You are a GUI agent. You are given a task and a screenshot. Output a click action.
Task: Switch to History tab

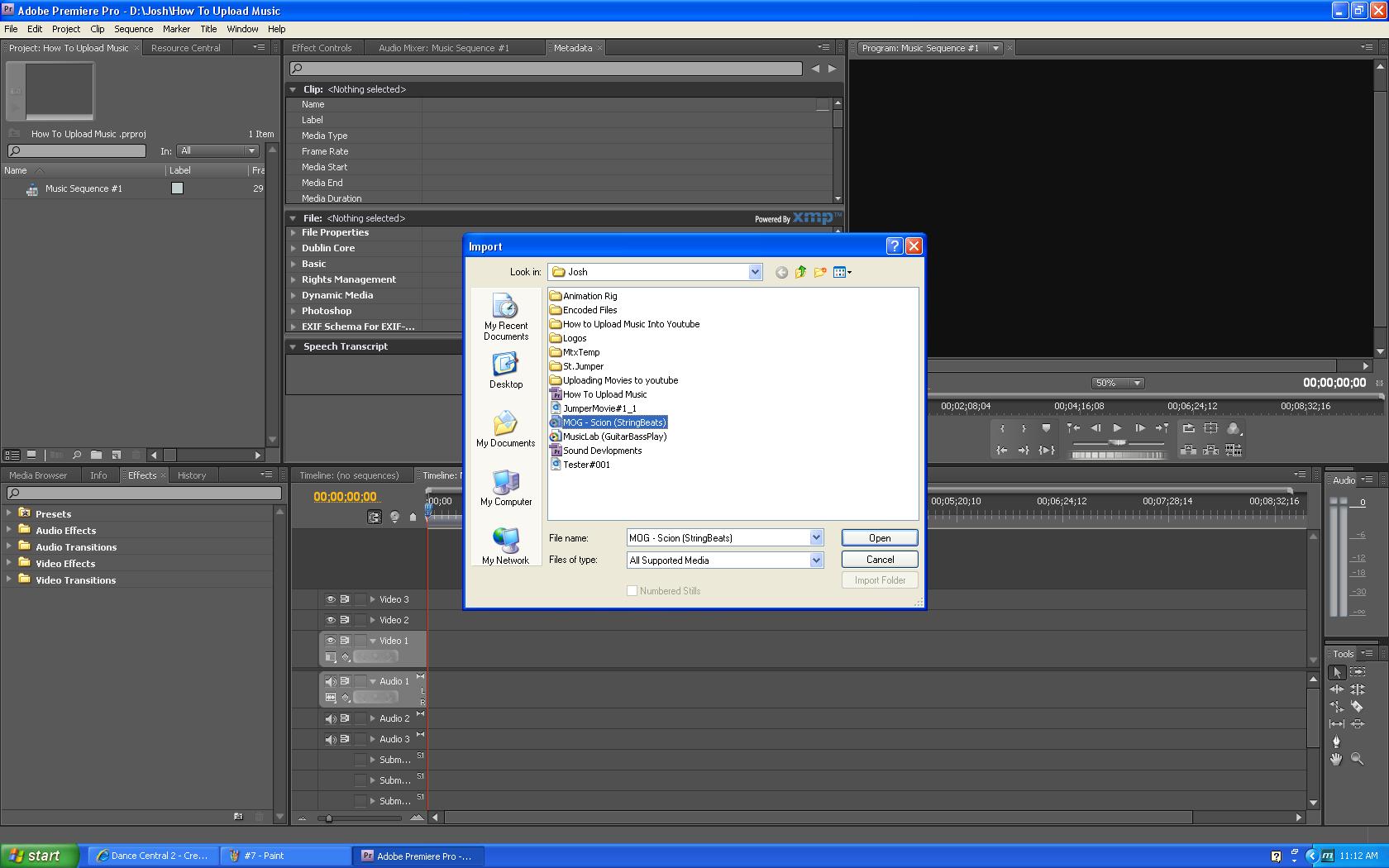point(192,475)
